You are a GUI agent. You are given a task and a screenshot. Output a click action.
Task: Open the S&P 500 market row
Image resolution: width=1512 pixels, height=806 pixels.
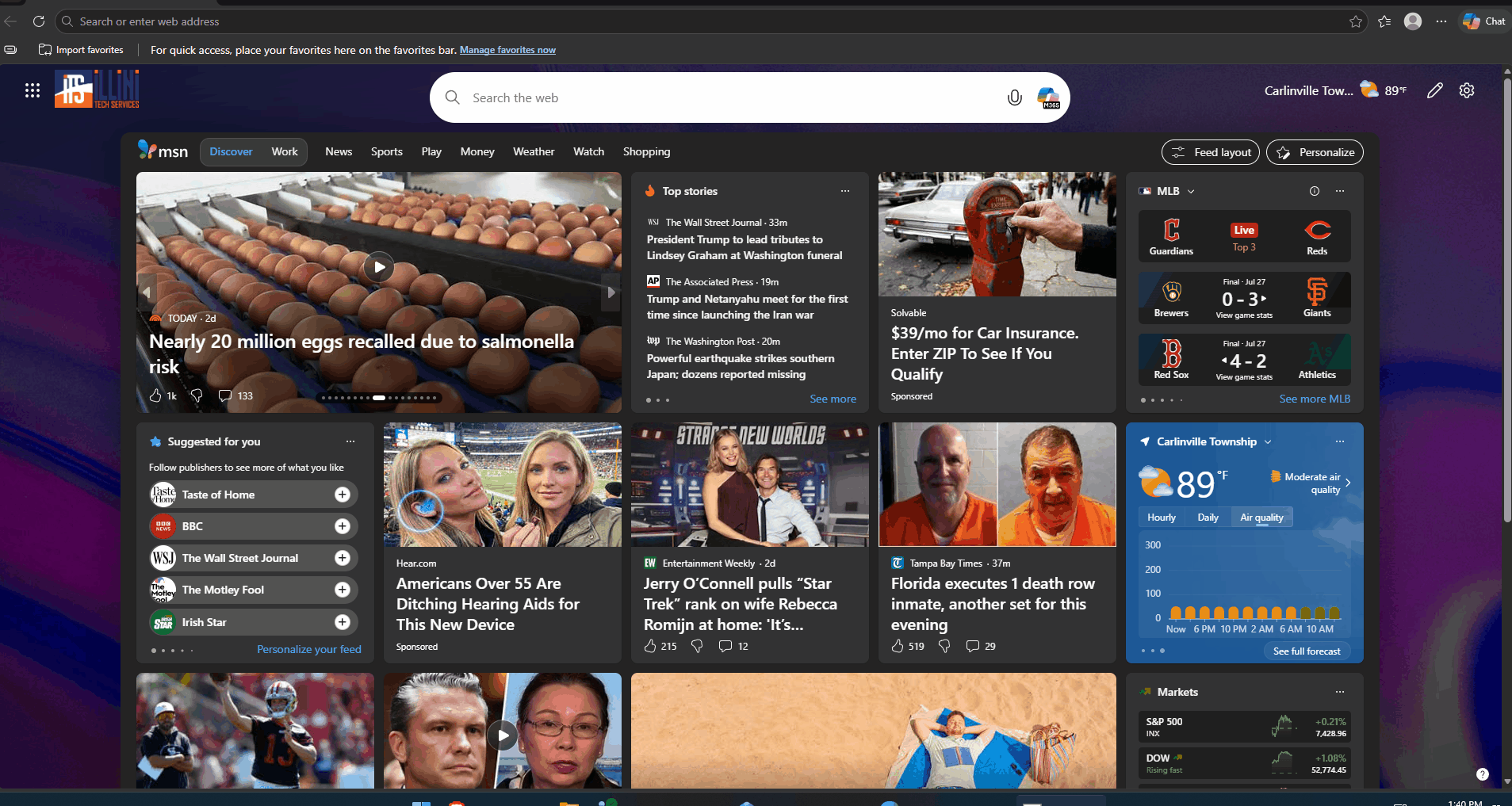point(1245,727)
